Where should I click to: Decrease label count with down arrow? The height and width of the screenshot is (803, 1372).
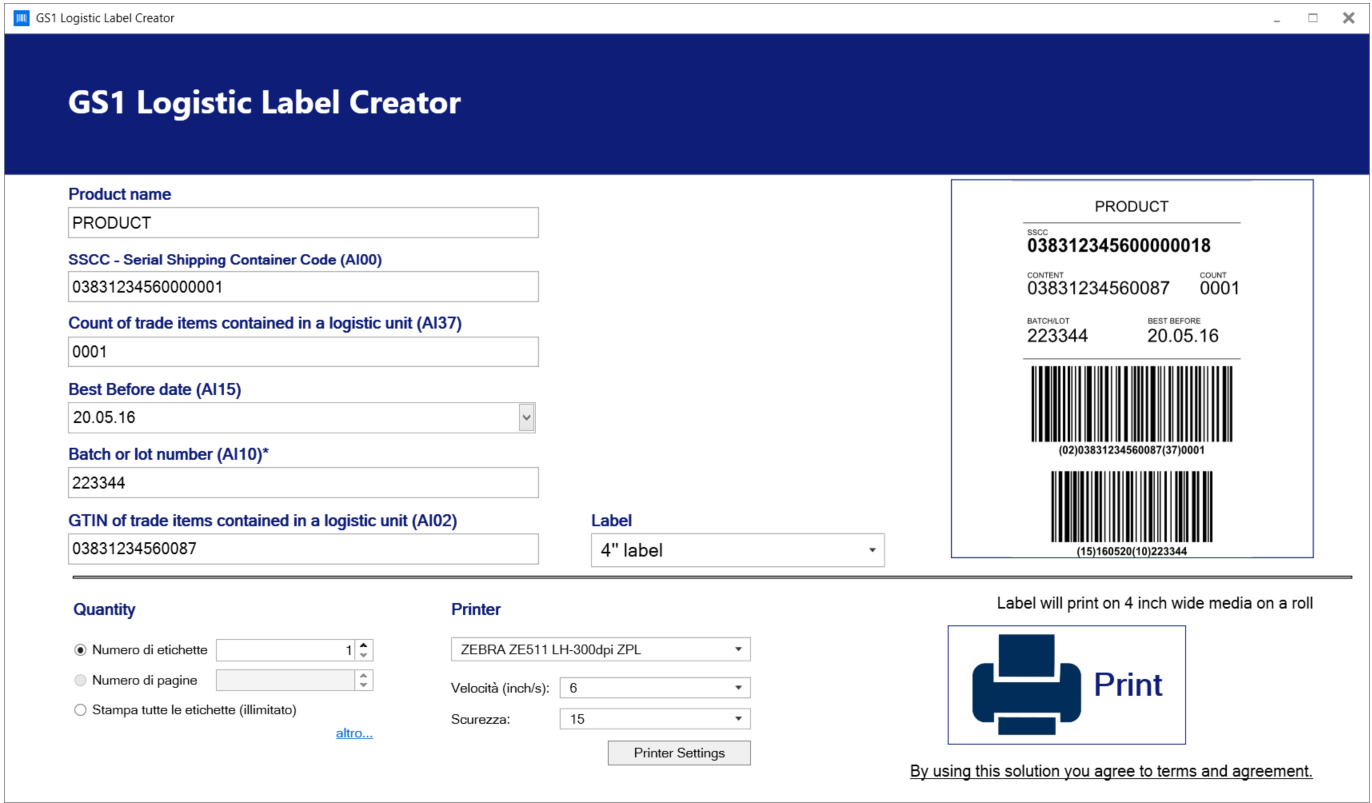coord(364,656)
